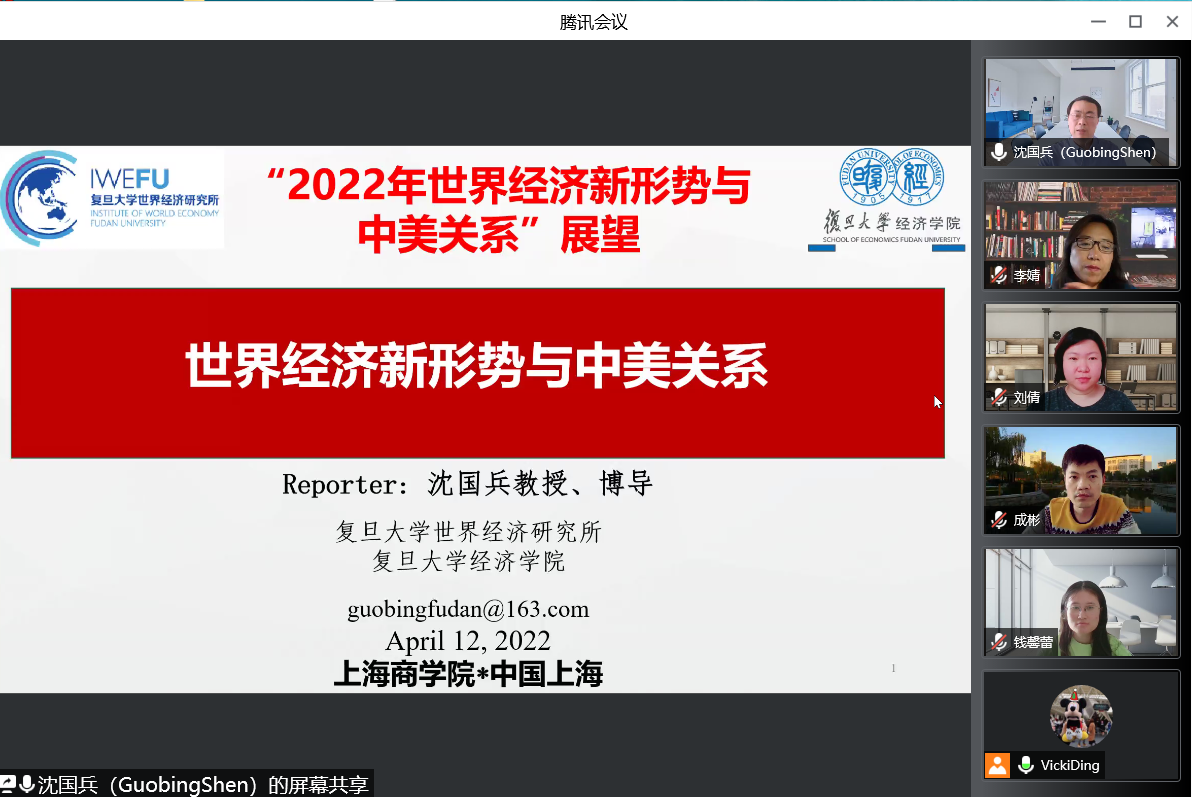Click the orange member icon on VickiDing's tile
This screenshot has height=797, width=1192.
(997, 765)
